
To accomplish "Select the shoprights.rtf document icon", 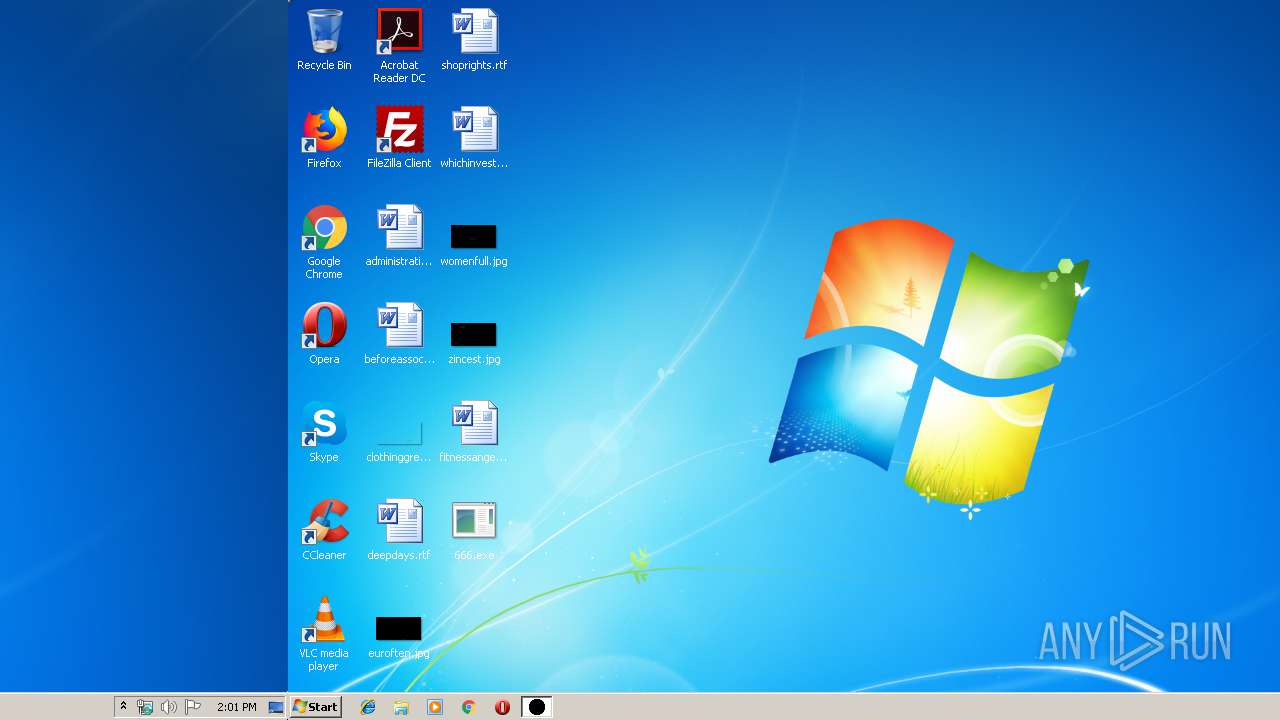I will pyautogui.click(x=474, y=40).
